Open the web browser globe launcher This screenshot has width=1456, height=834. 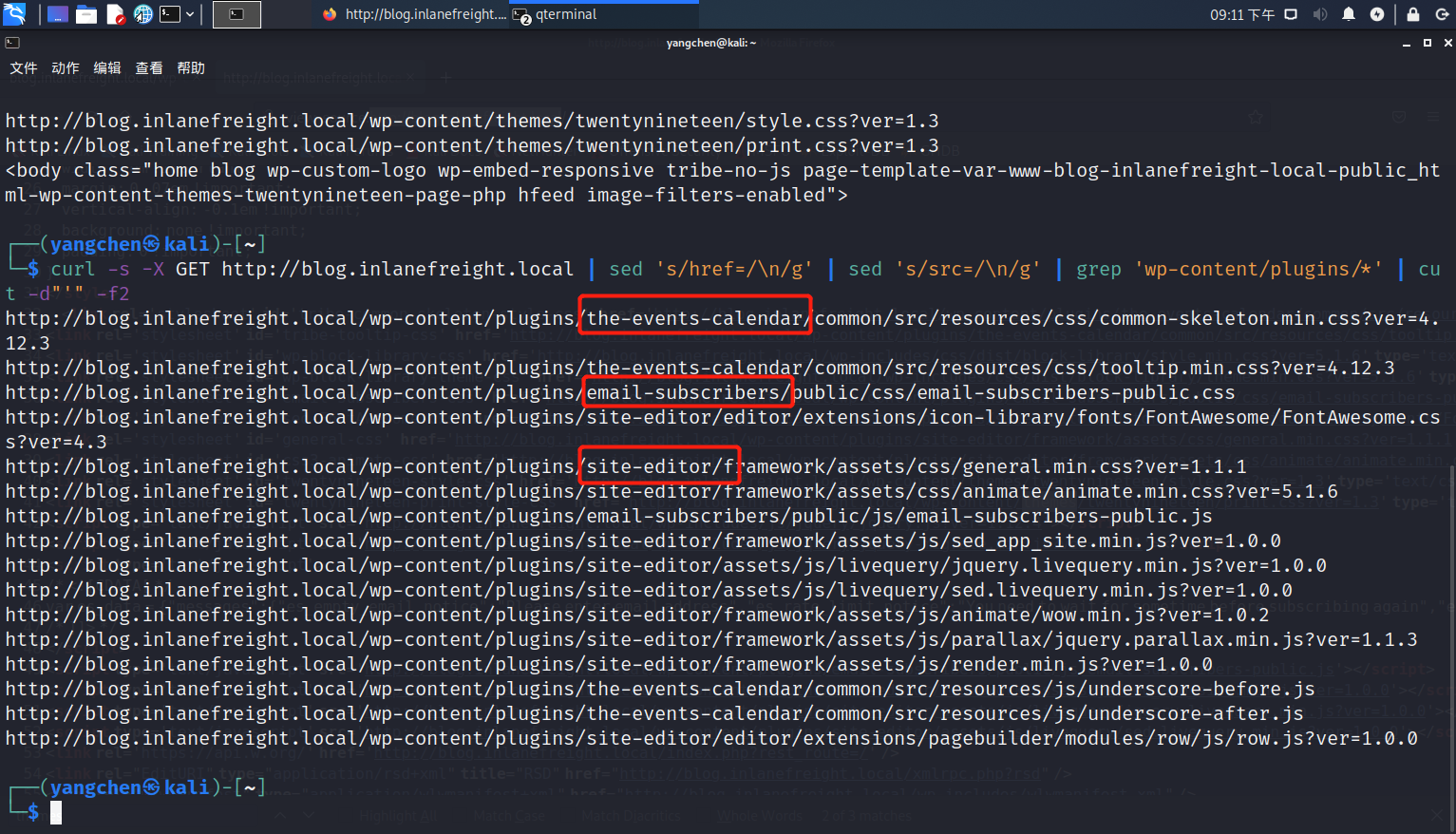pos(142,14)
